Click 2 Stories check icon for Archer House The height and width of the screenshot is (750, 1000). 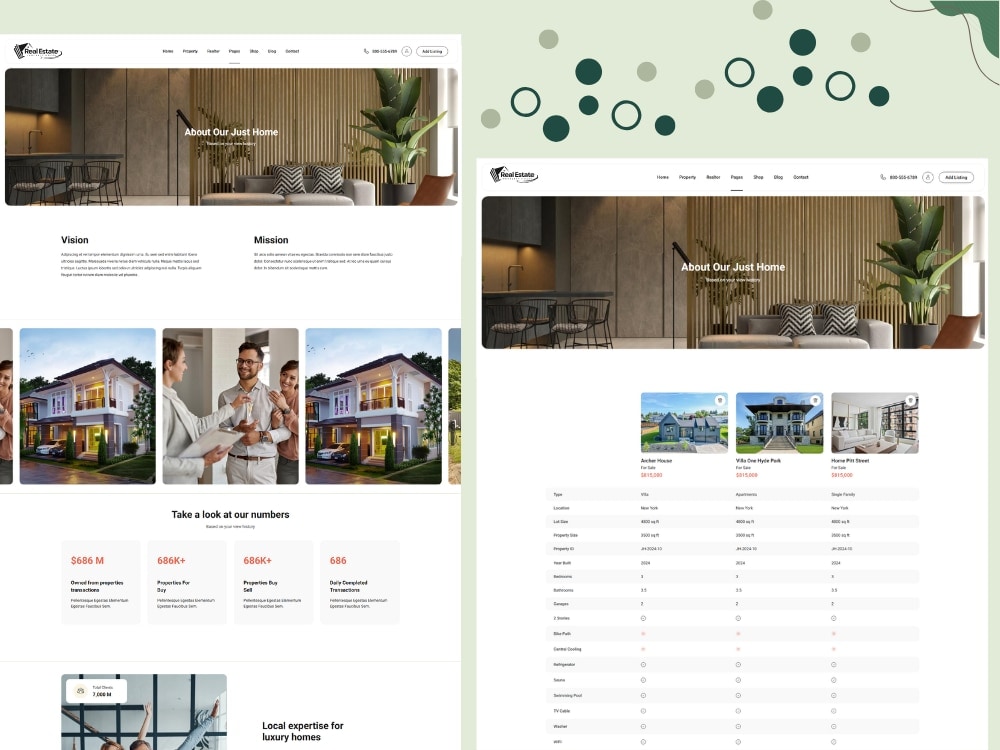(x=643, y=618)
